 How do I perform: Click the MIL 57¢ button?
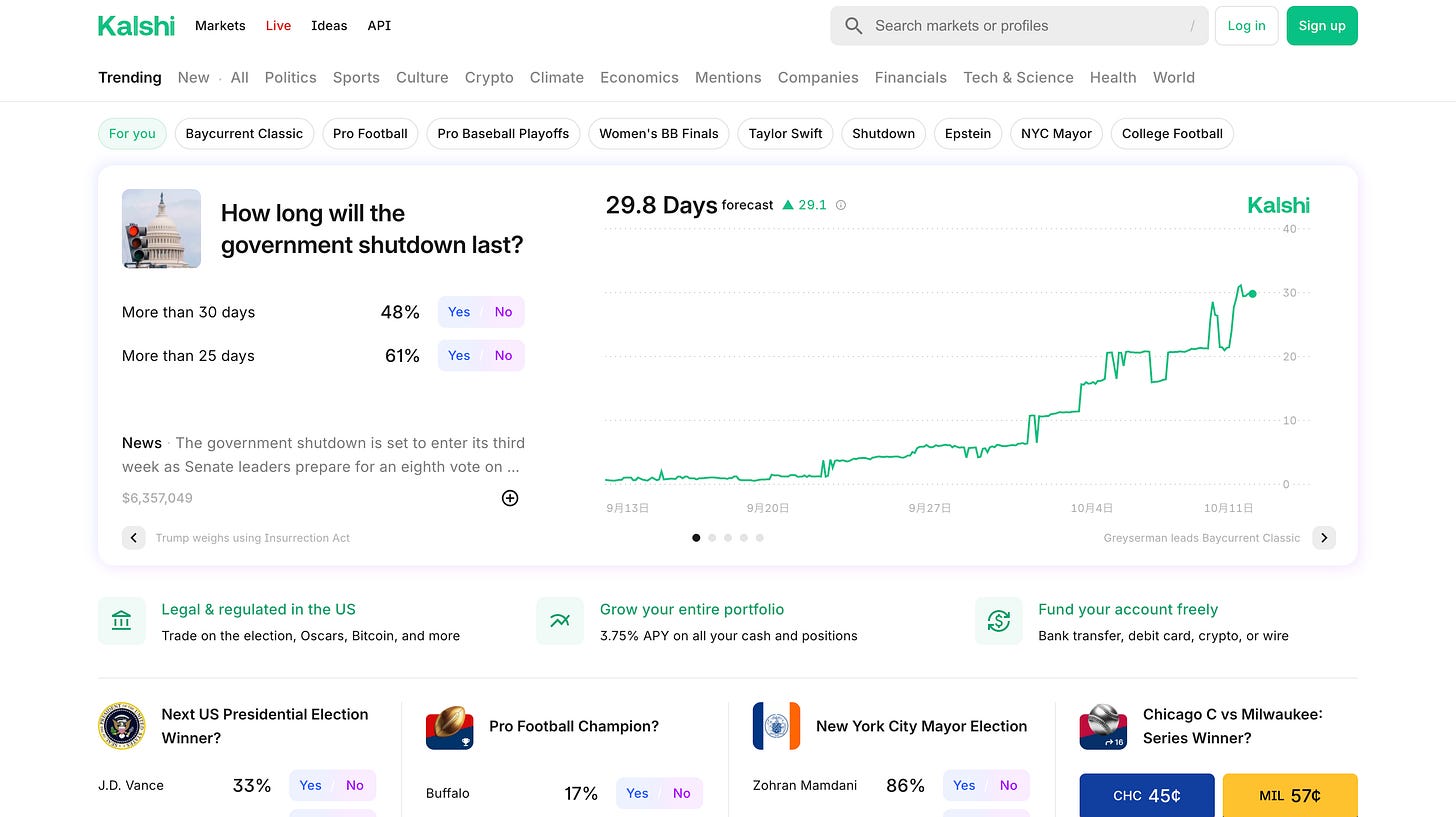(x=1290, y=795)
